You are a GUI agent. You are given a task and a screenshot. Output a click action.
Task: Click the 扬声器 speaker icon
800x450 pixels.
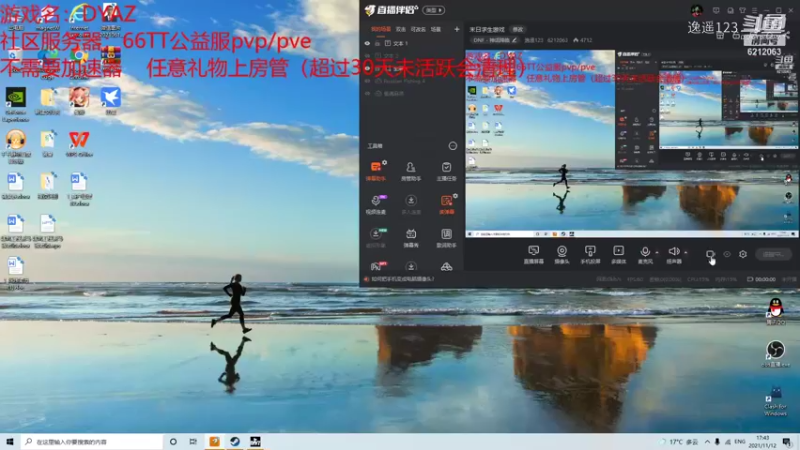click(673, 254)
